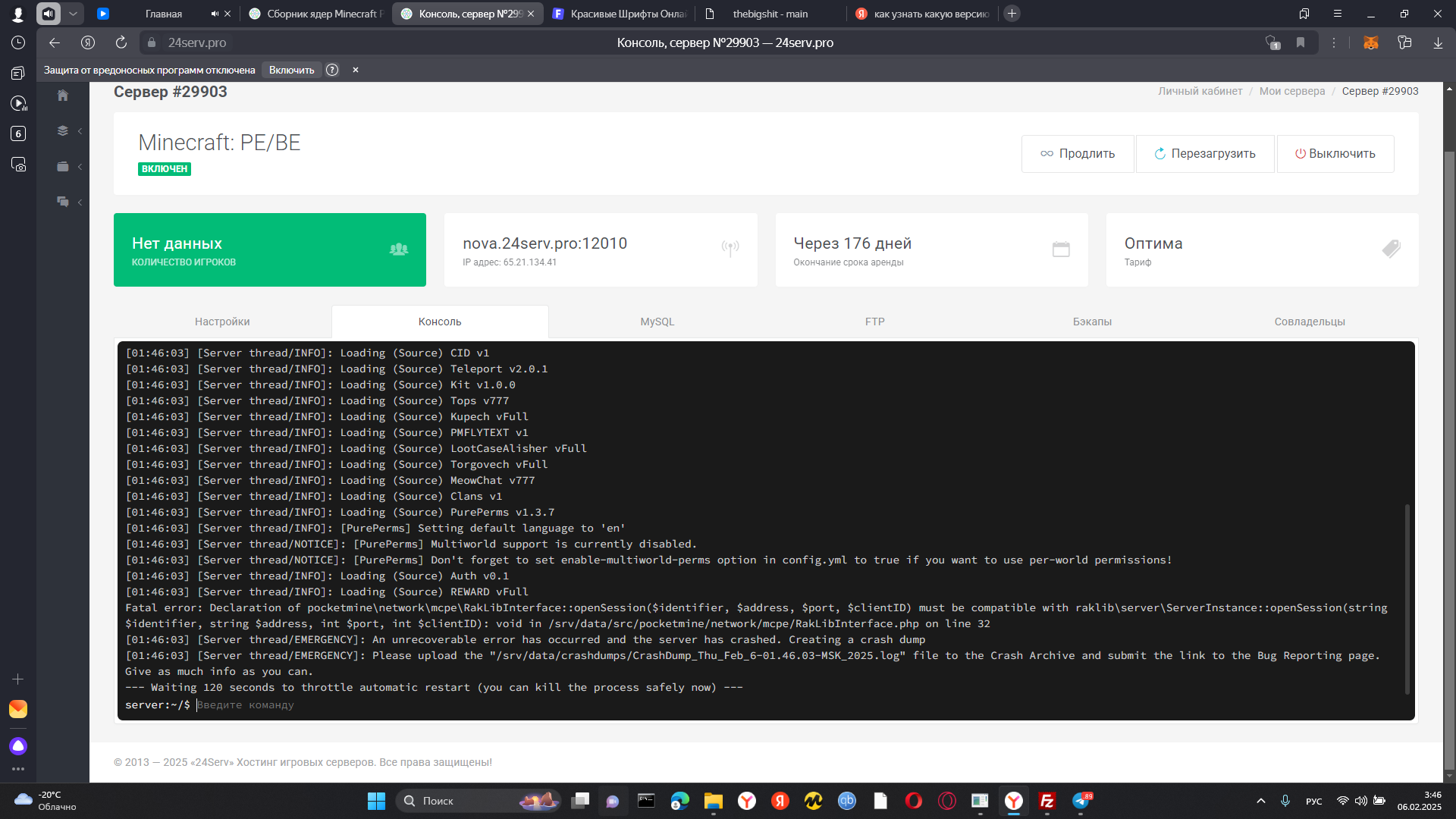The width and height of the screenshot is (1456, 819).
Task: Mute the tab audio speaker icon
Action: pos(215,14)
